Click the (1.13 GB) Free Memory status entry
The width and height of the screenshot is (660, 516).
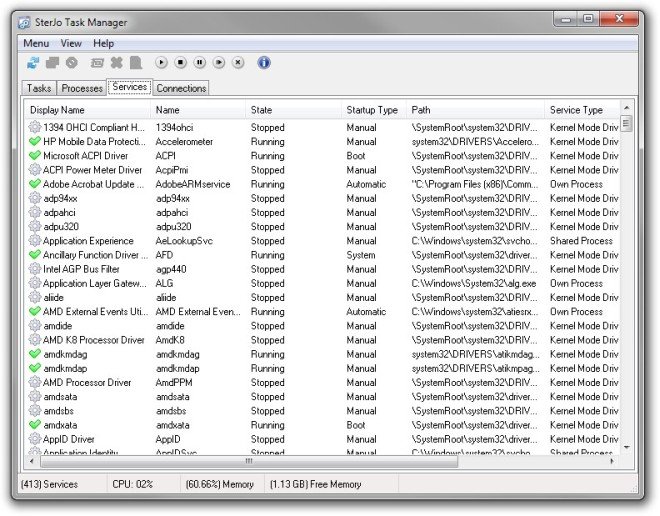[316, 484]
